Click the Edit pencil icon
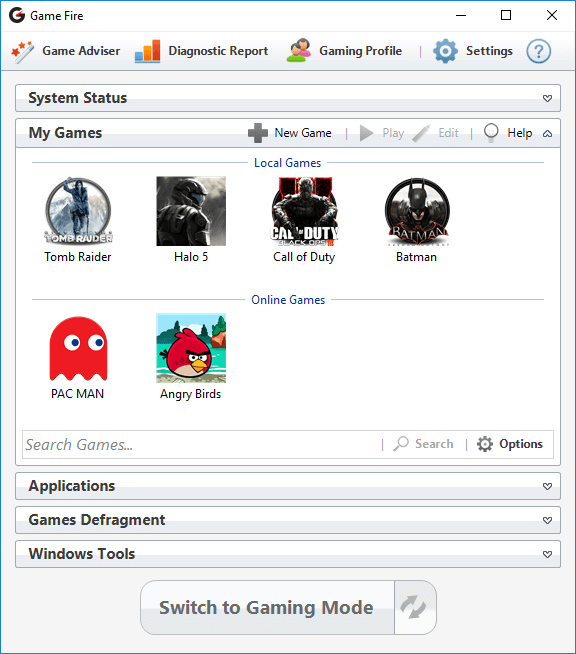 click(421, 133)
